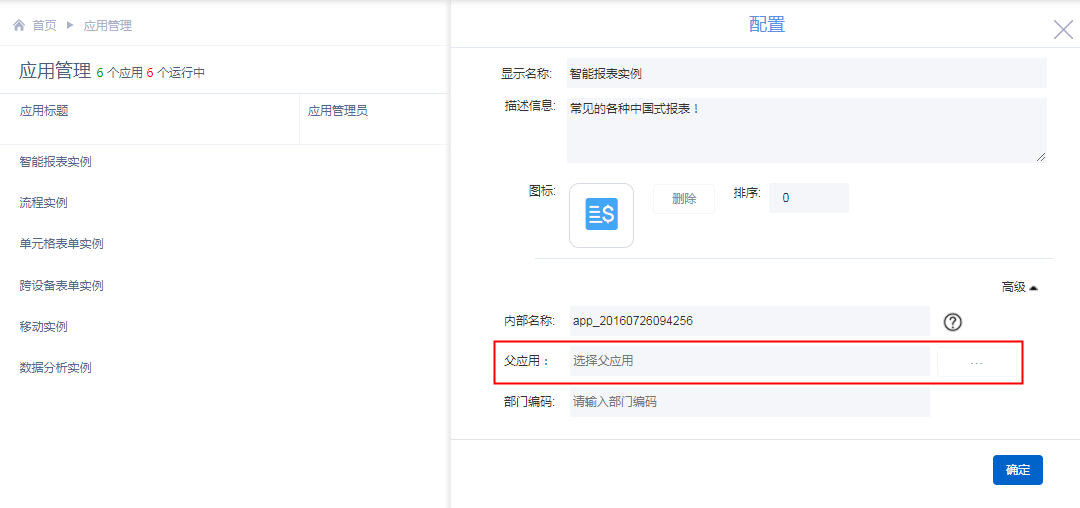This screenshot has width=1080, height=508.
Task: Click the 首页 breadcrumb link
Action: 45,25
